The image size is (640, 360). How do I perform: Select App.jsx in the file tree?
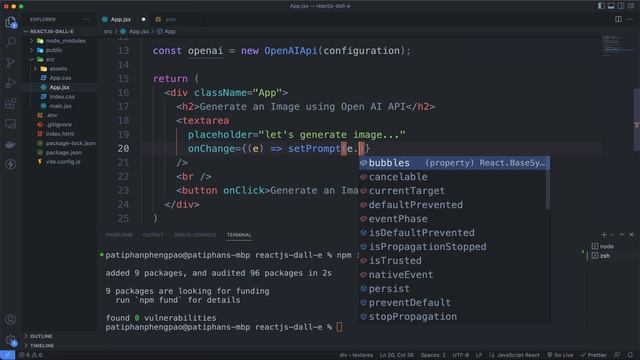pyautogui.click(x=59, y=87)
